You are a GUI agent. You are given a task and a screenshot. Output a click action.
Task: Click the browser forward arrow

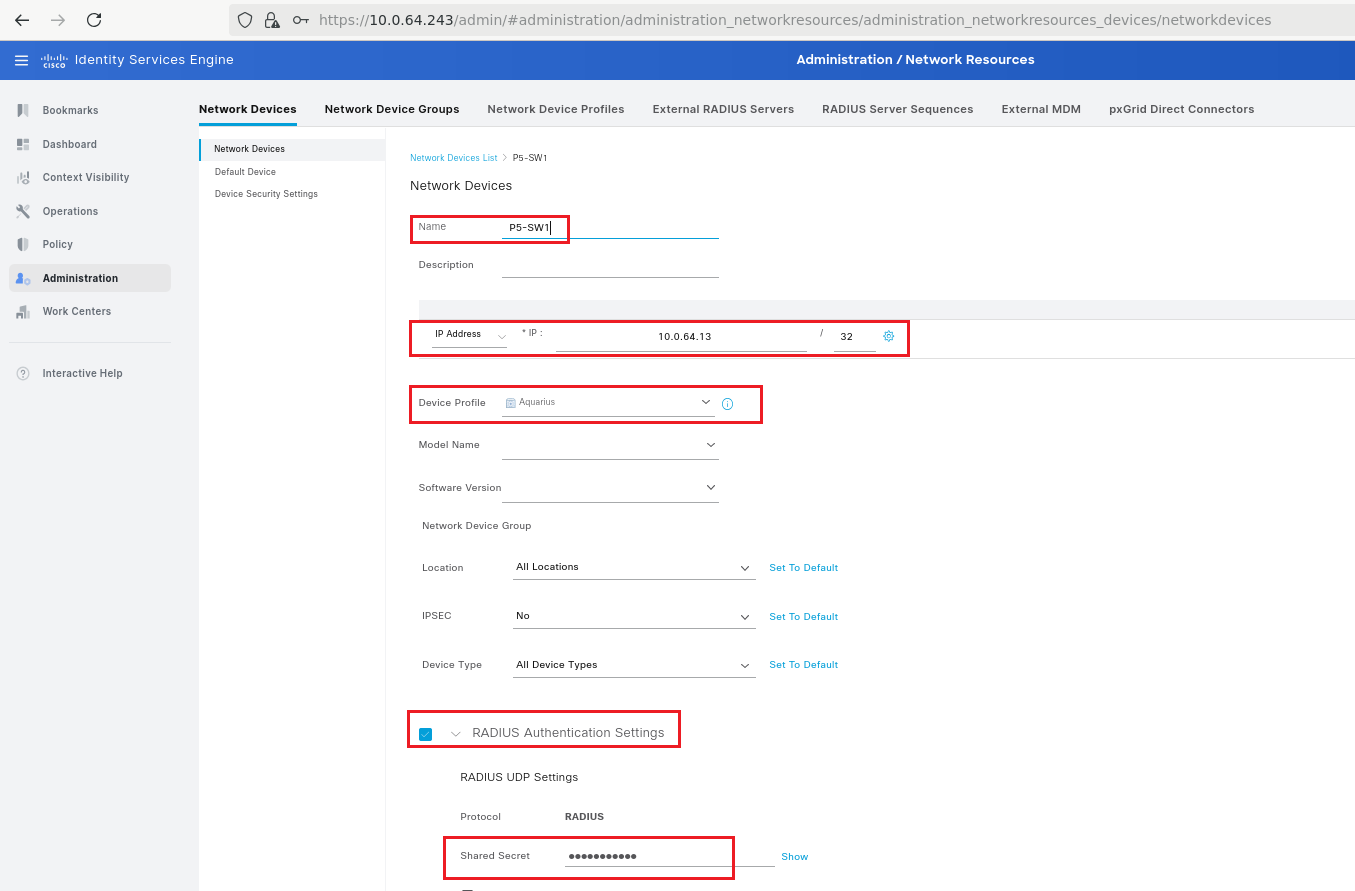[x=58, y=20]
